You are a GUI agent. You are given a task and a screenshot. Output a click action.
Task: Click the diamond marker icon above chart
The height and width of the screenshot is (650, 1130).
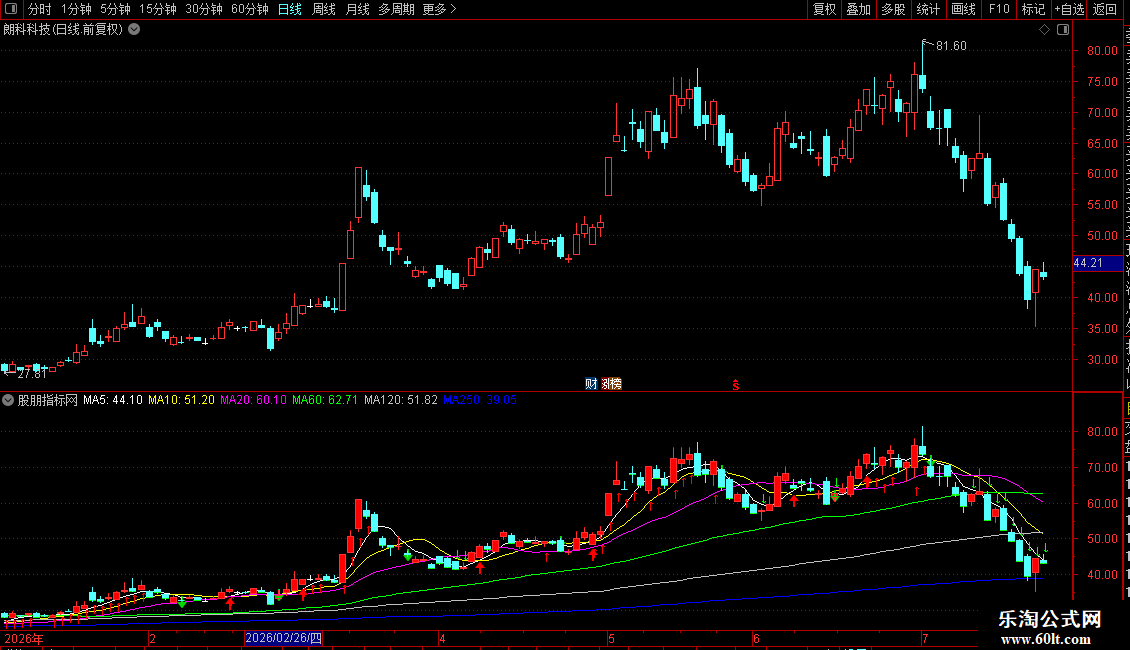coord(1044,30)
